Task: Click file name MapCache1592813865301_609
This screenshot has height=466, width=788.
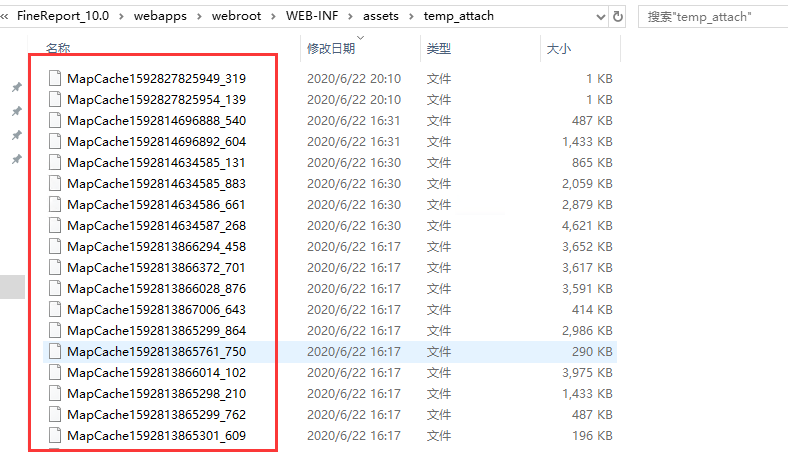Action: pos(156,435)
